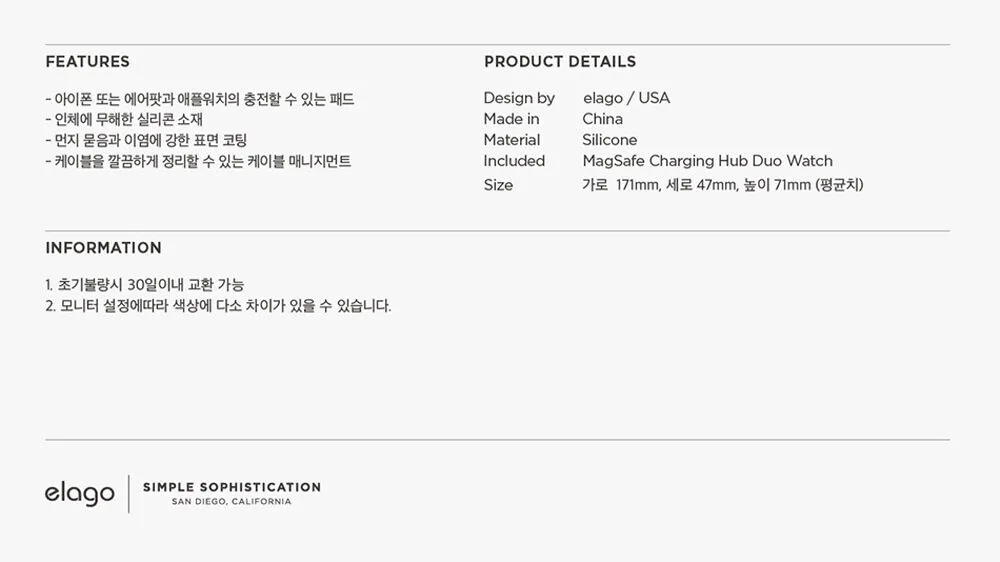This screenshot has height=562, width=1000.
Task: Select the FEATURES heading
Action: (88, 62)
